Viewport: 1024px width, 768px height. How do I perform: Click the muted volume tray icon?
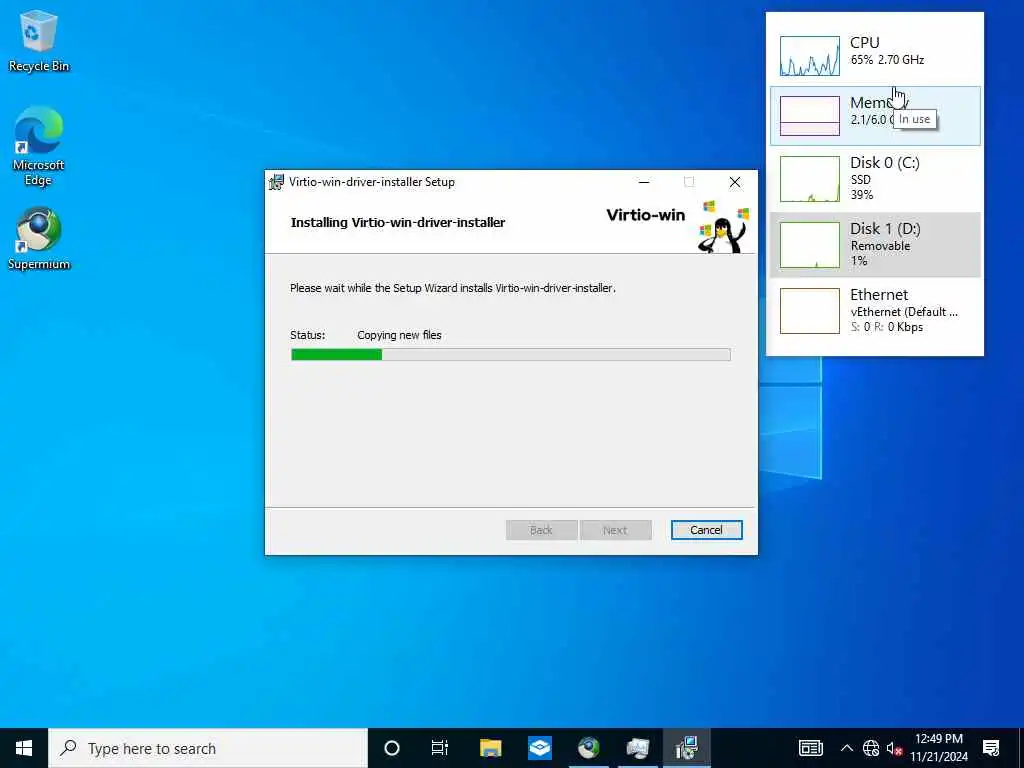click(894, 748)
